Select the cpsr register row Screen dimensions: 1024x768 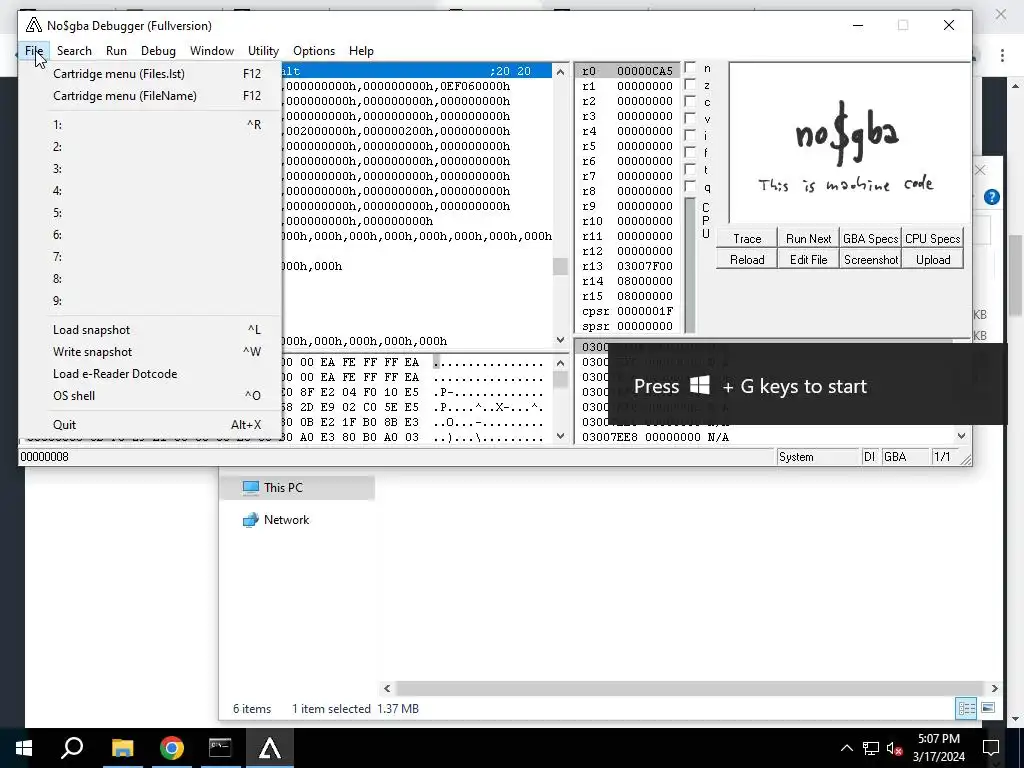coord(627,312)
